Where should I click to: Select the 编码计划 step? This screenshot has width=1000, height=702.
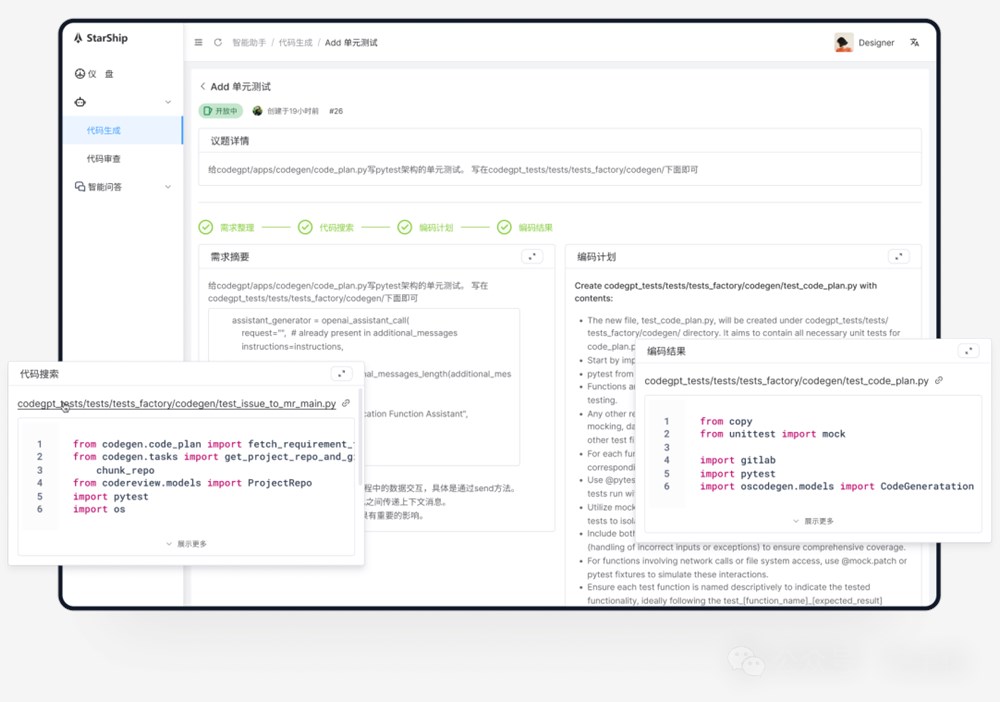[436, 228]
